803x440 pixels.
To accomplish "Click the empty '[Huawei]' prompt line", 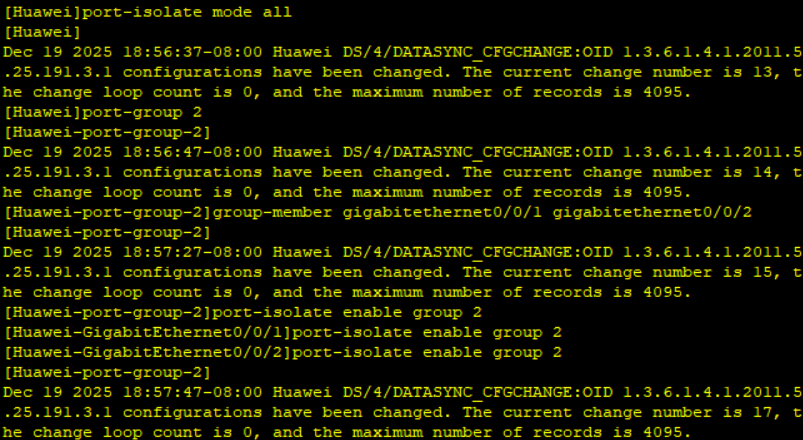I will [x=43, y=32].
